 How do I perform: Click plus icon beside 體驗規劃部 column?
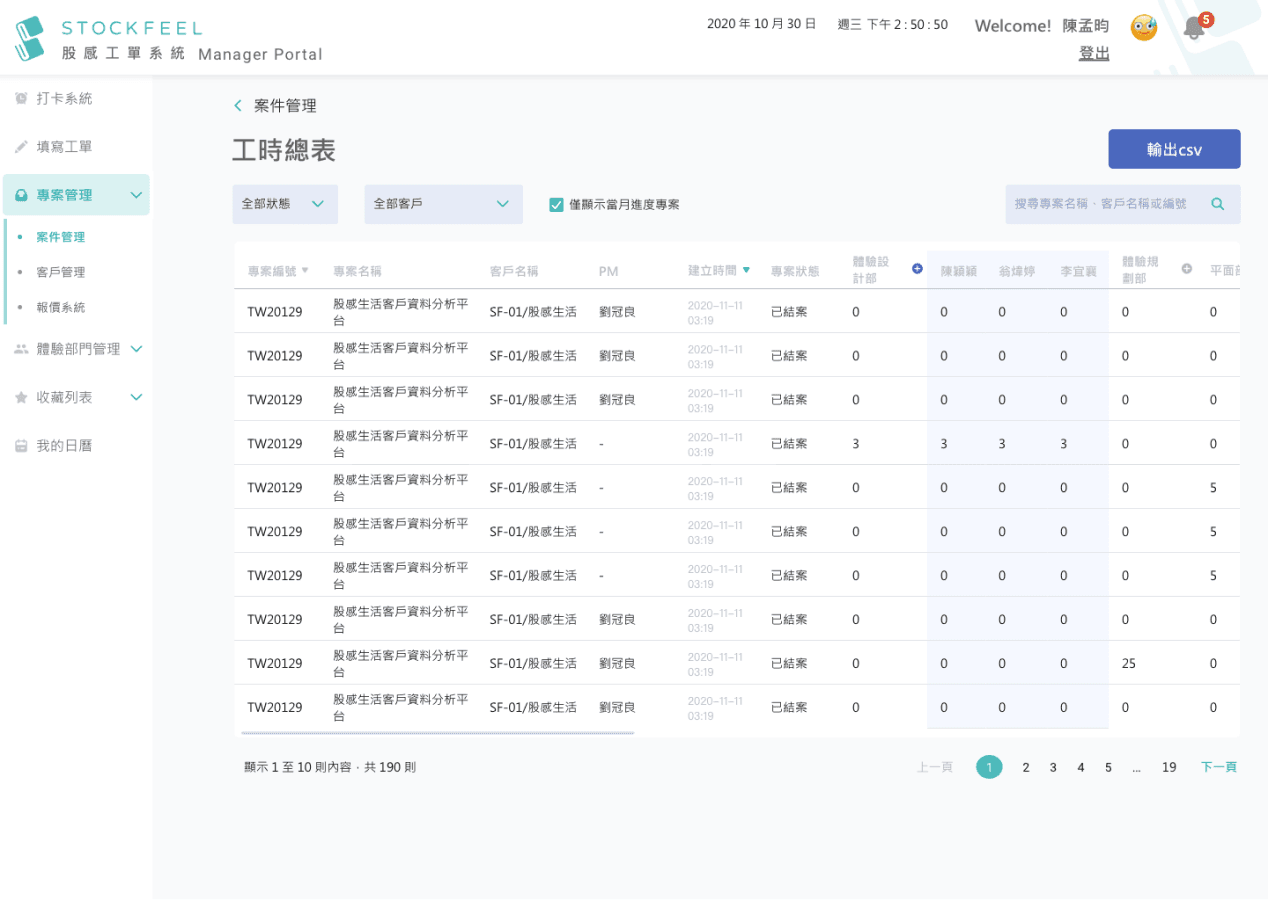[x=1187, y=268]
